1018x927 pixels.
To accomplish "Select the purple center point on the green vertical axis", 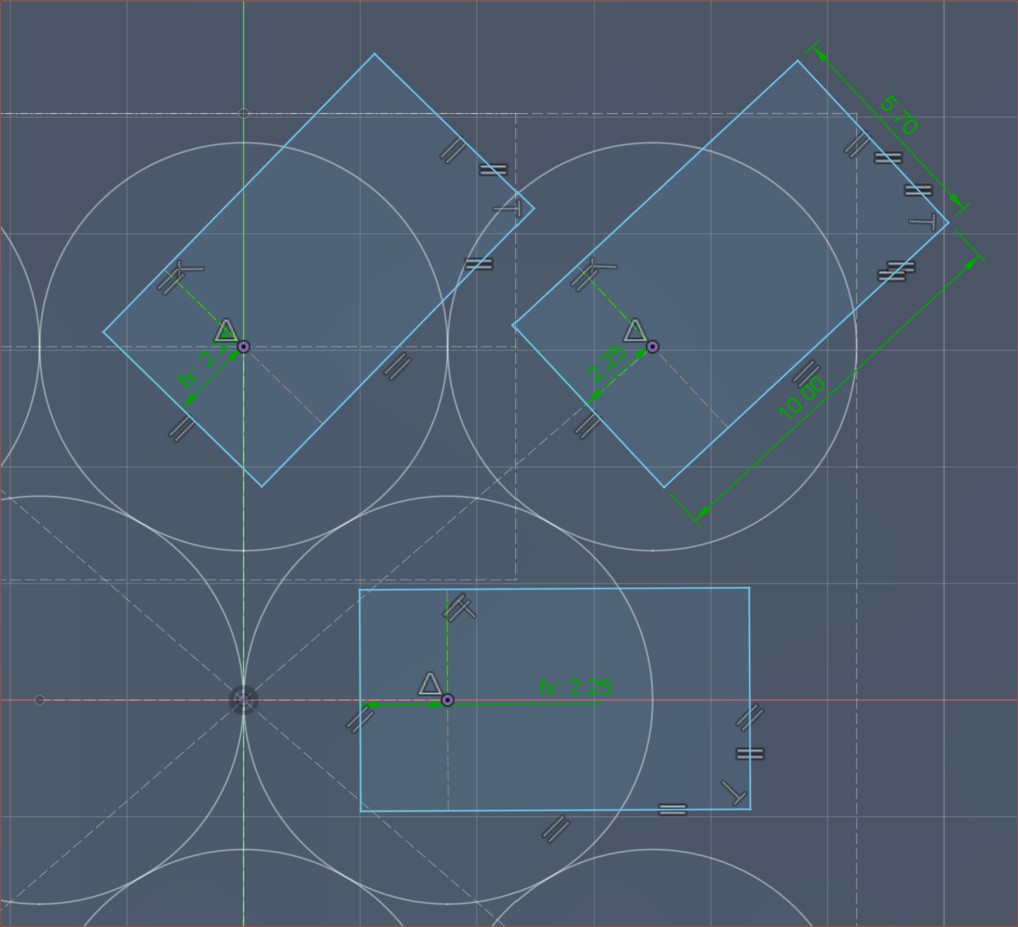I will 243,347.
